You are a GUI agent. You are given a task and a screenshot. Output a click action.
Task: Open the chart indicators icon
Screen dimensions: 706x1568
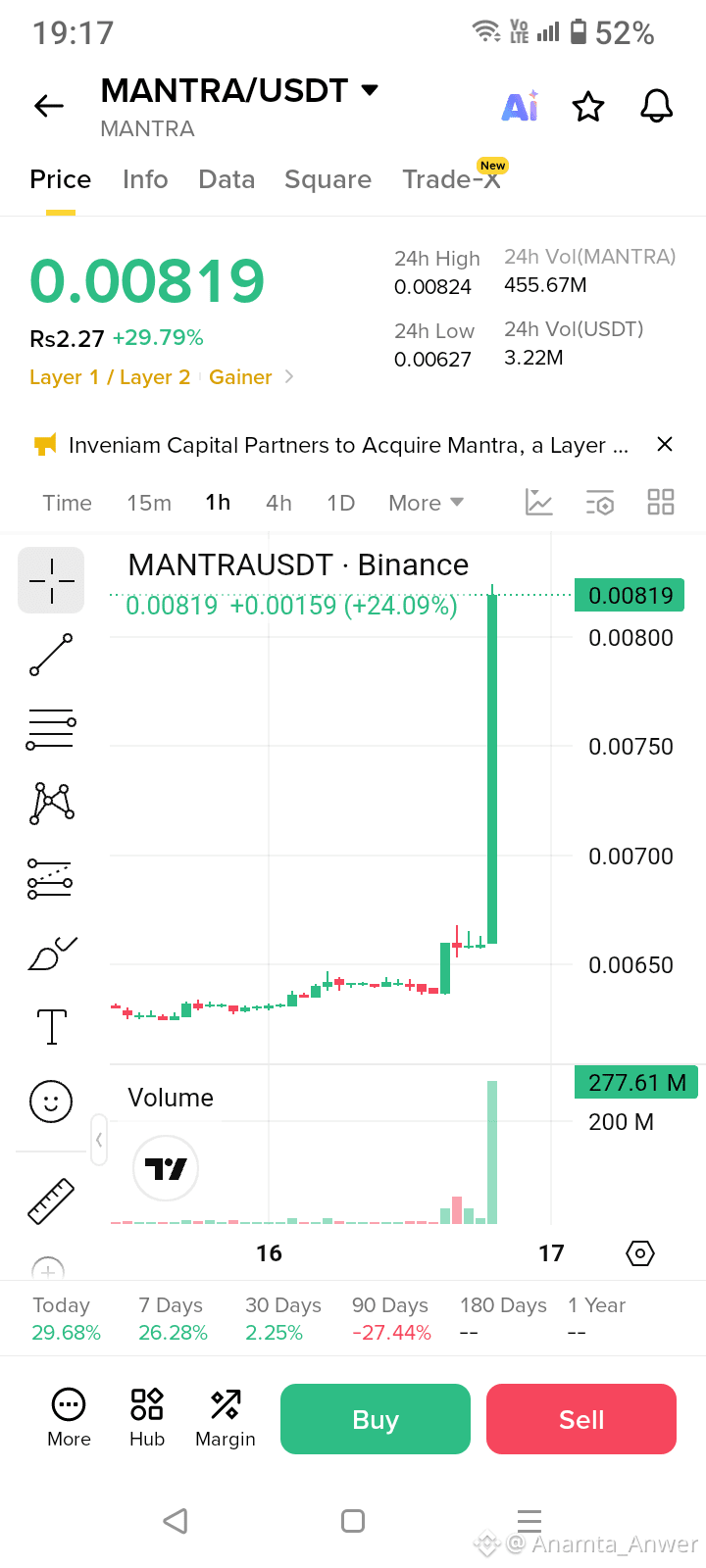tap(539, 502)
